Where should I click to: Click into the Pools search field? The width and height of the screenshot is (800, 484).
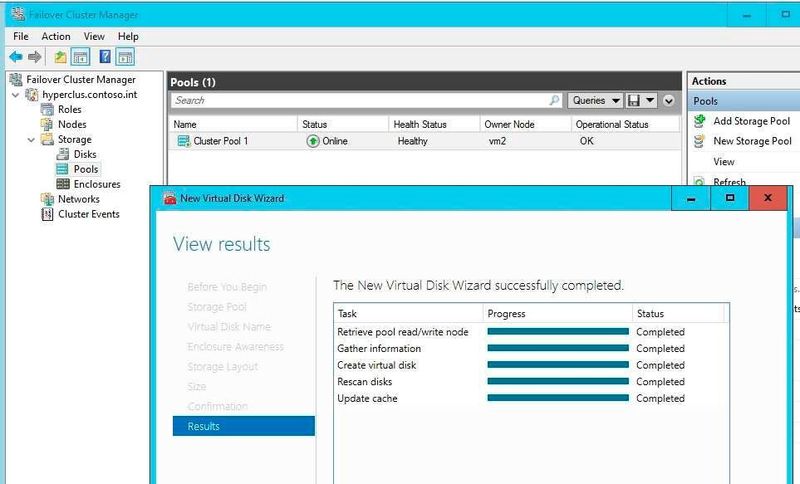point(359,100)
